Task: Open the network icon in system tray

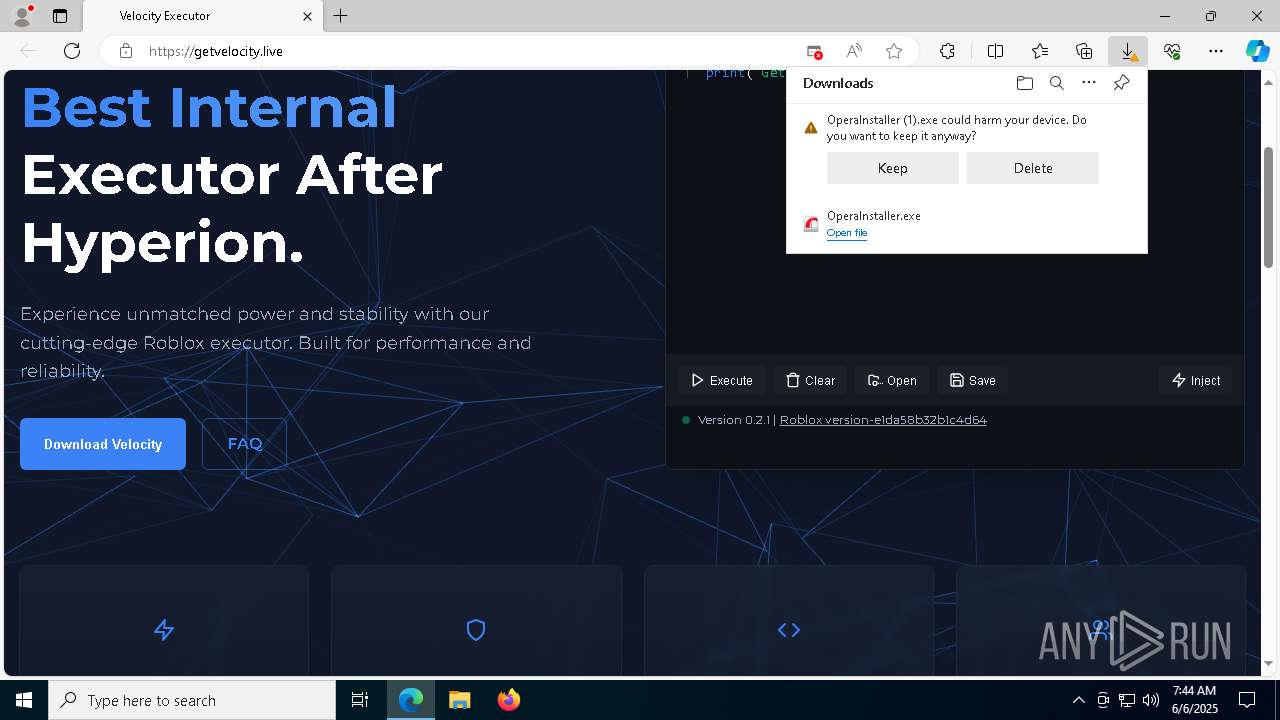Action: pos(1127,700)
